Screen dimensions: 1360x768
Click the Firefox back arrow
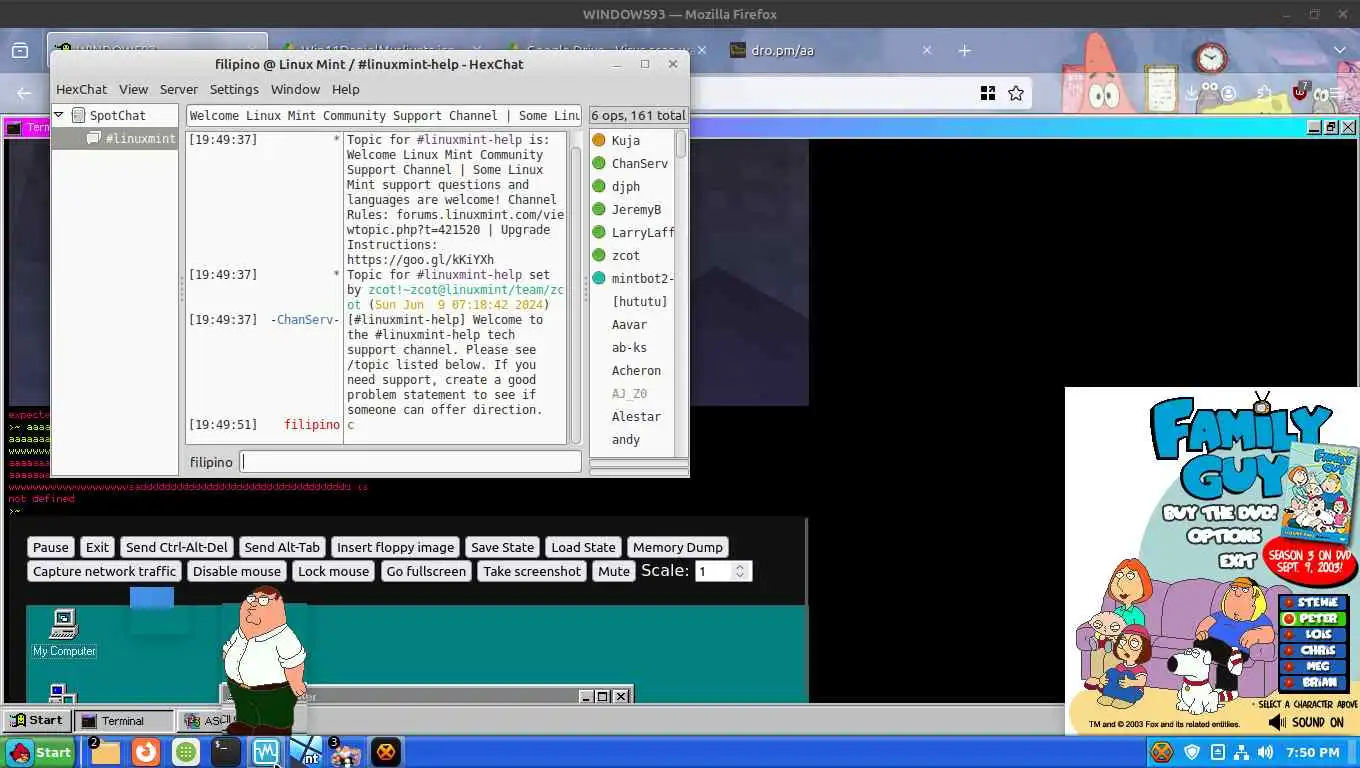click(x=24, y=93)
